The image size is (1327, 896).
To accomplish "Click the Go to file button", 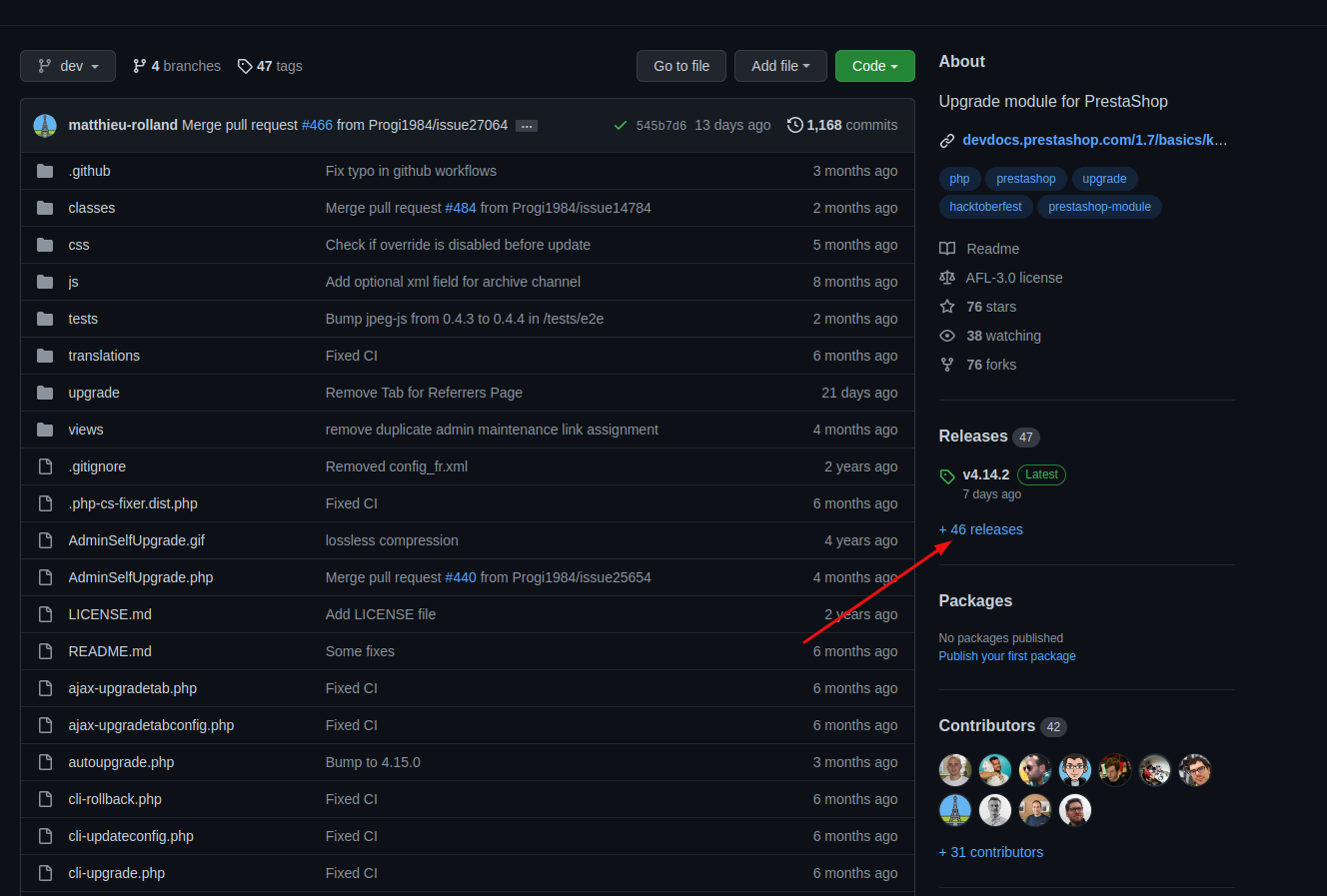I will (680, 66).
